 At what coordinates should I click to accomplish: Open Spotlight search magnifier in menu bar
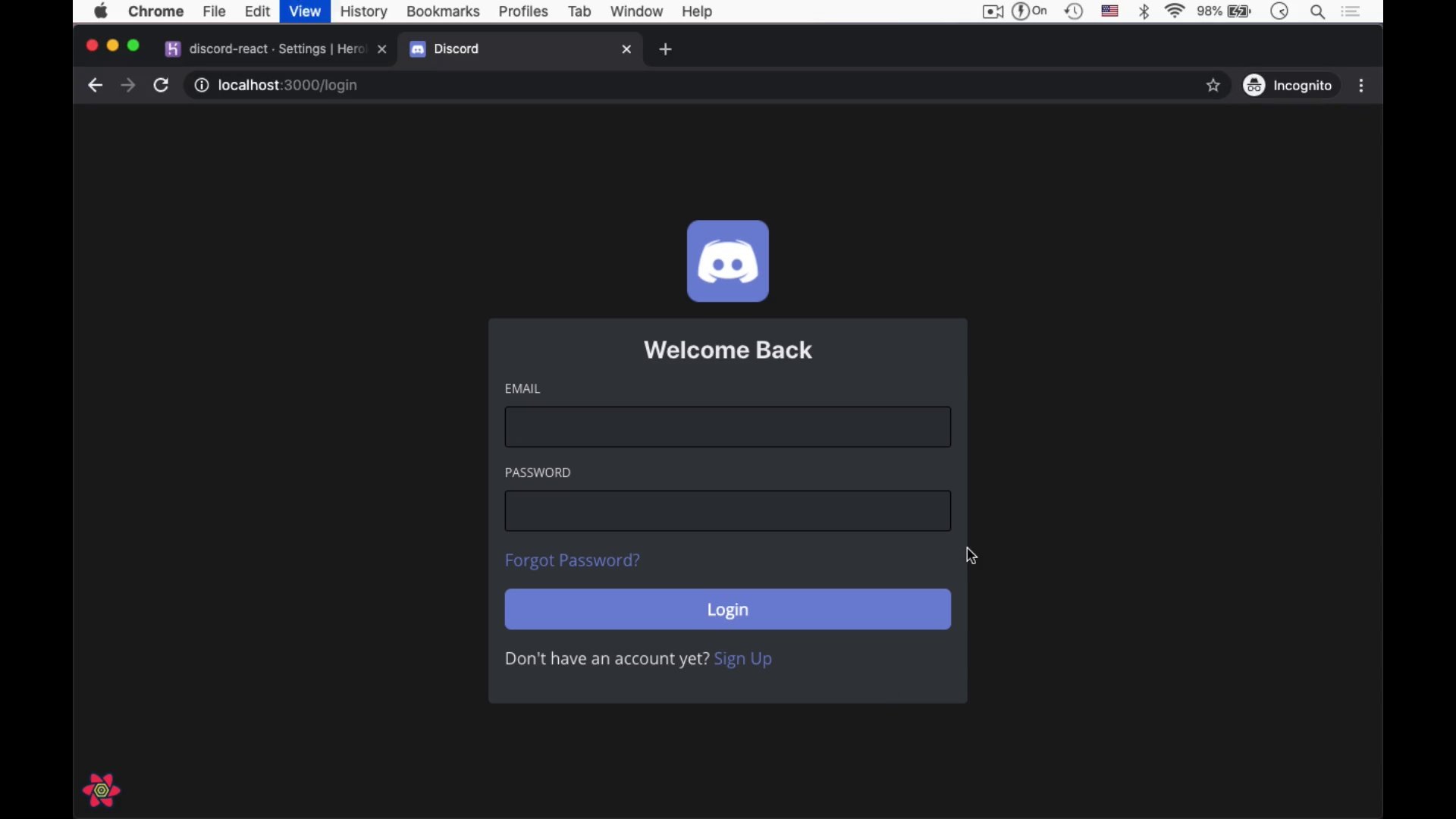1317,11
